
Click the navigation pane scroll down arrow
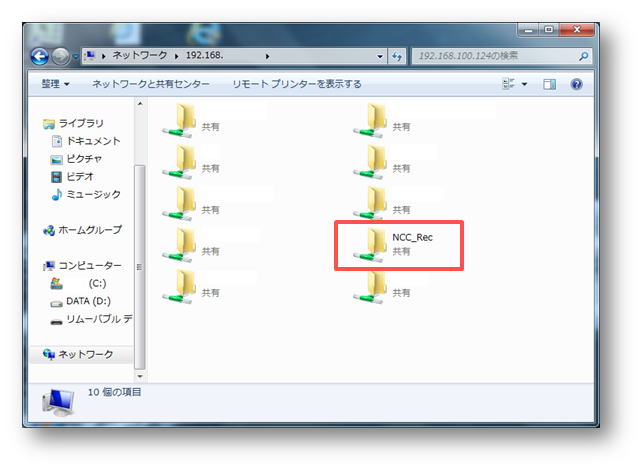(x=140, y=376)
